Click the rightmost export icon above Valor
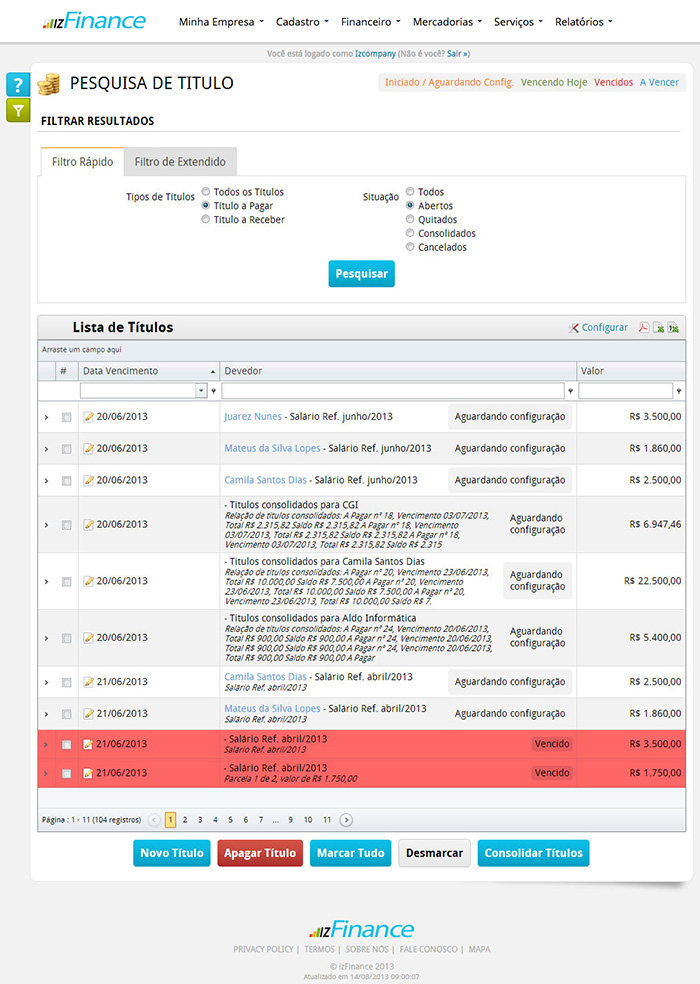Image resolution: width=700 pixels, height=984 pixels. [674, 328]
